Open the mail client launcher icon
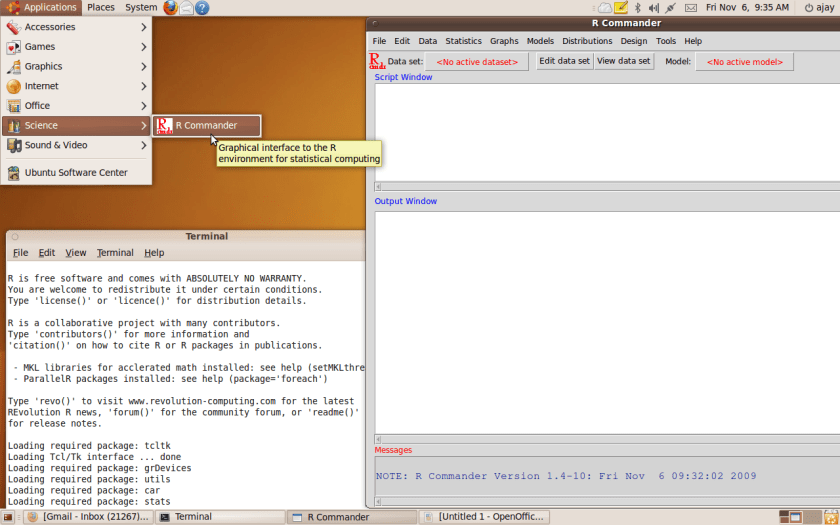Viewport: 840px width, 525px height. (186, 8)
